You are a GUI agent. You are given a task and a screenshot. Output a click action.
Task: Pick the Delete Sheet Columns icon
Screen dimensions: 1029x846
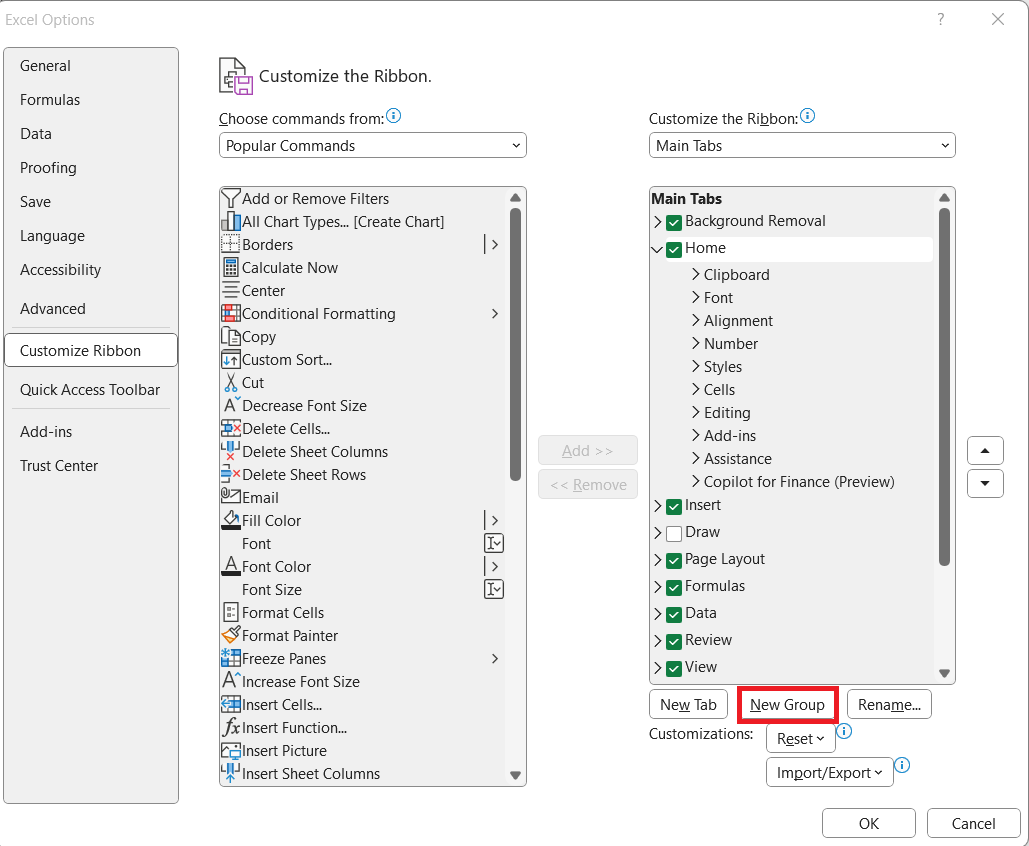(x=230, y=451)
